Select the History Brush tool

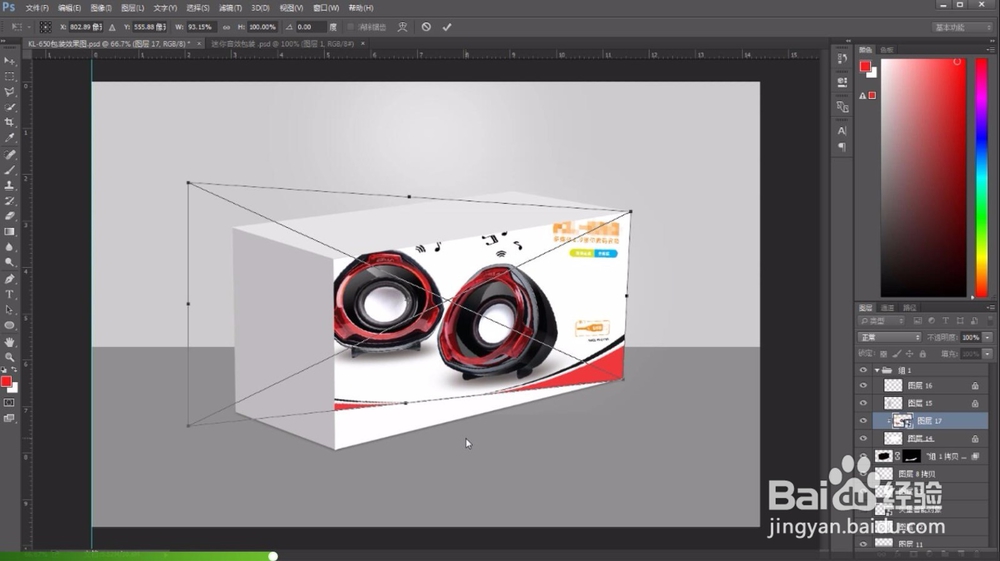coord(9,201)
